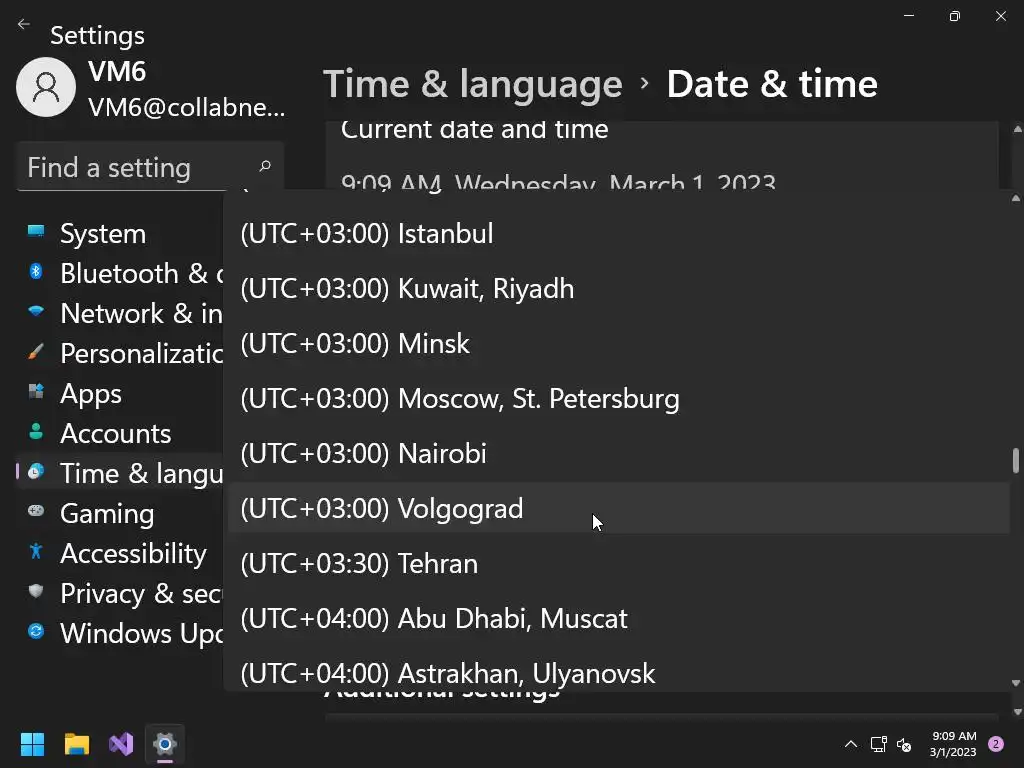Click the Gaming controller icon

pos(36,512)
